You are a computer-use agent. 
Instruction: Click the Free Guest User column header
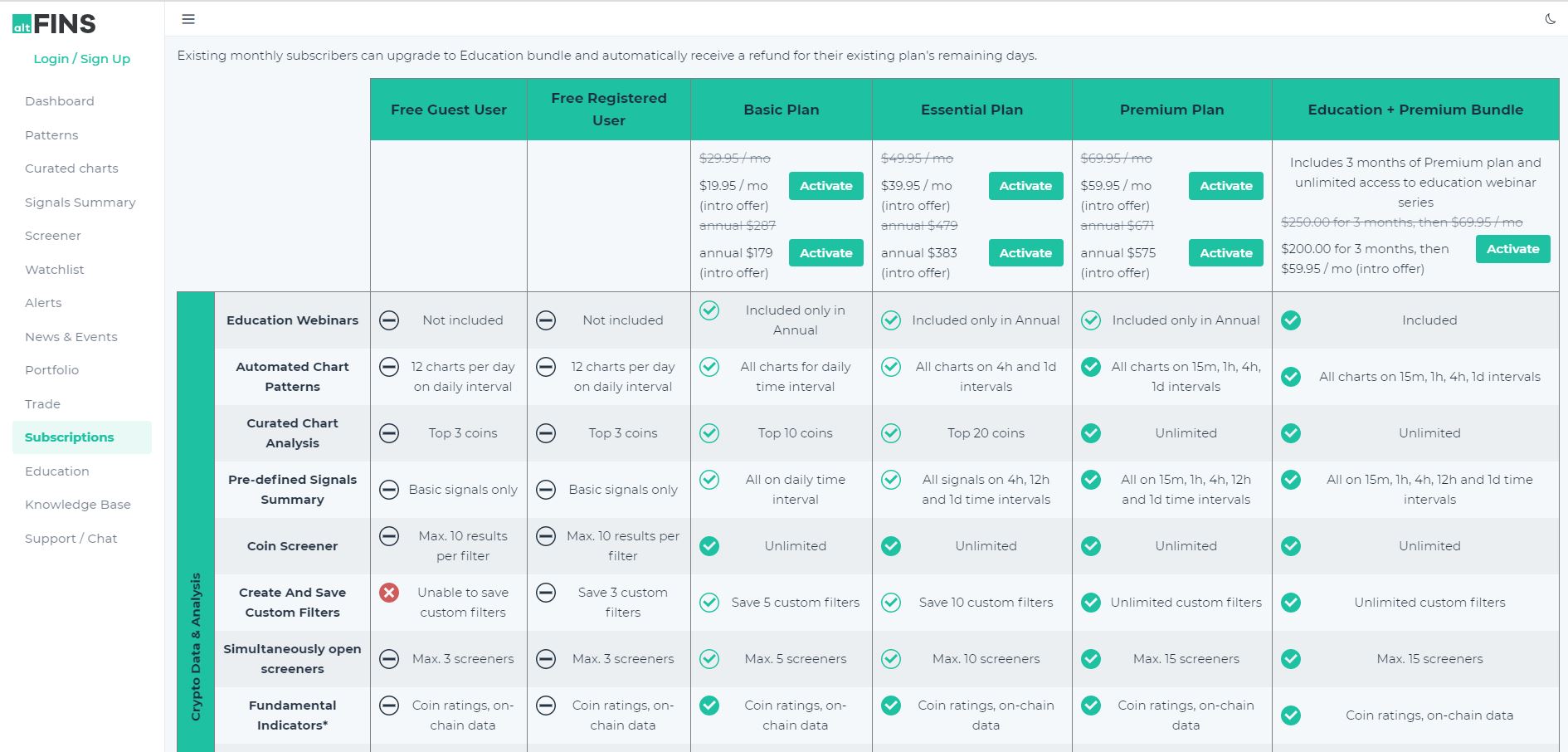click(449, 110)
